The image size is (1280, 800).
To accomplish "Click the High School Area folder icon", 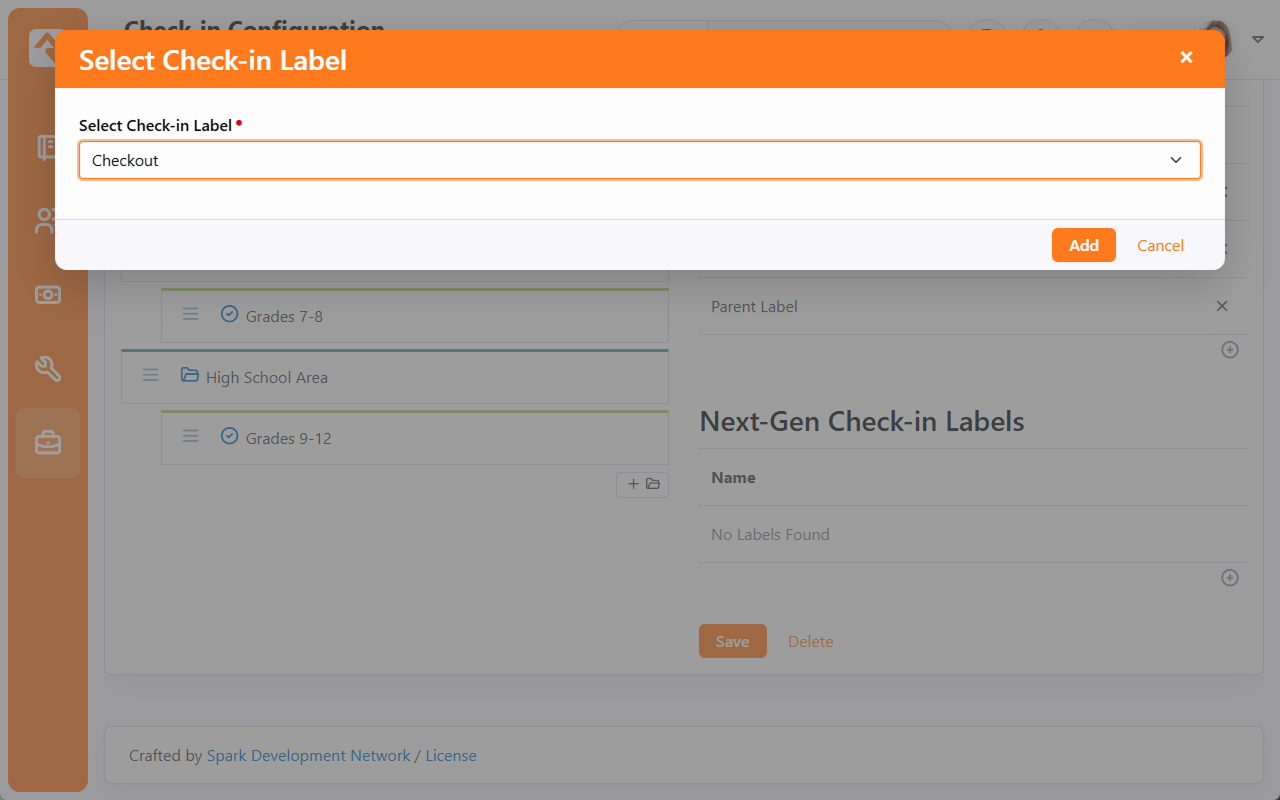I will (x=190, y=376).
